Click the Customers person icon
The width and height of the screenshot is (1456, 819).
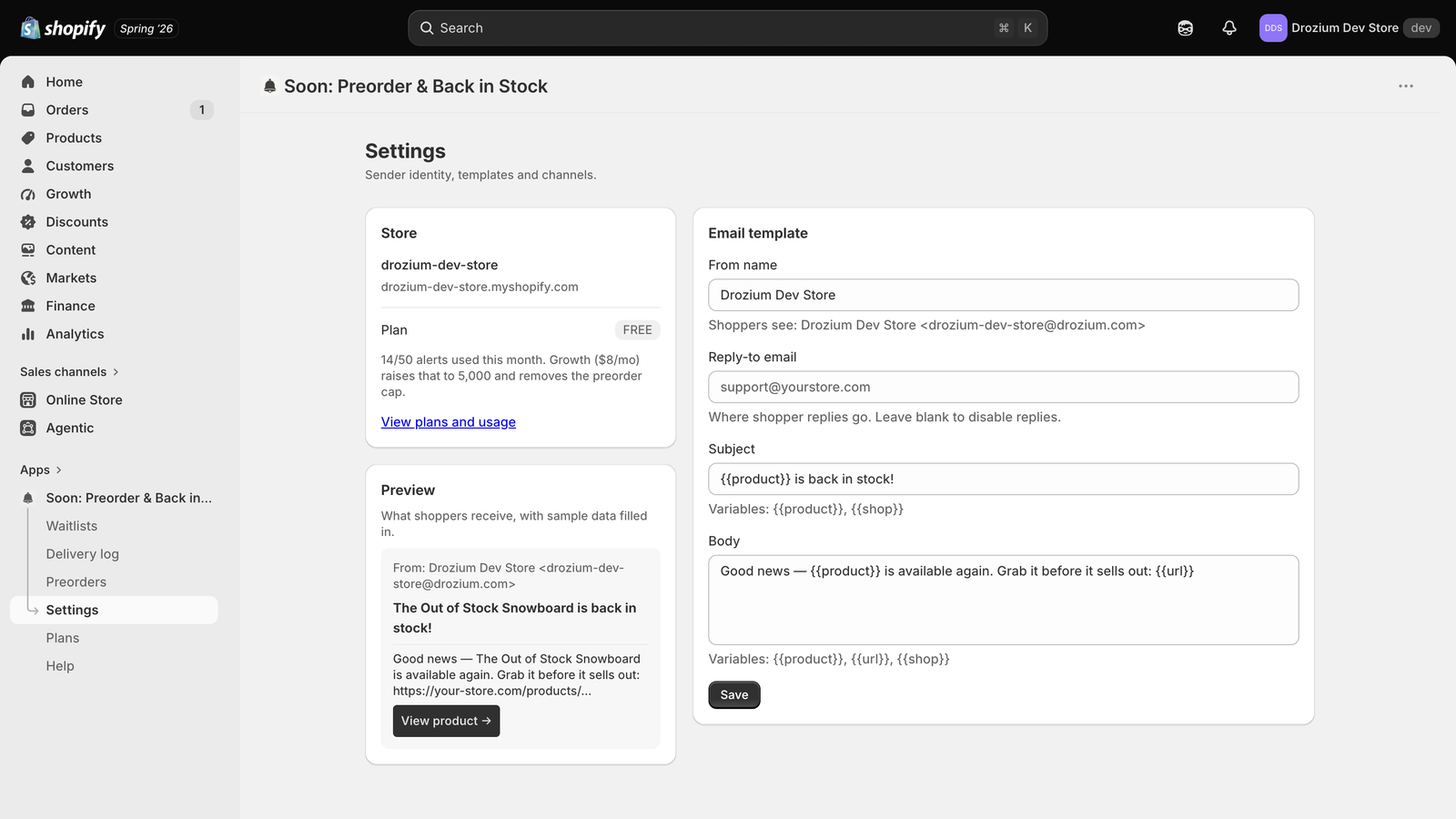(28, 167)
